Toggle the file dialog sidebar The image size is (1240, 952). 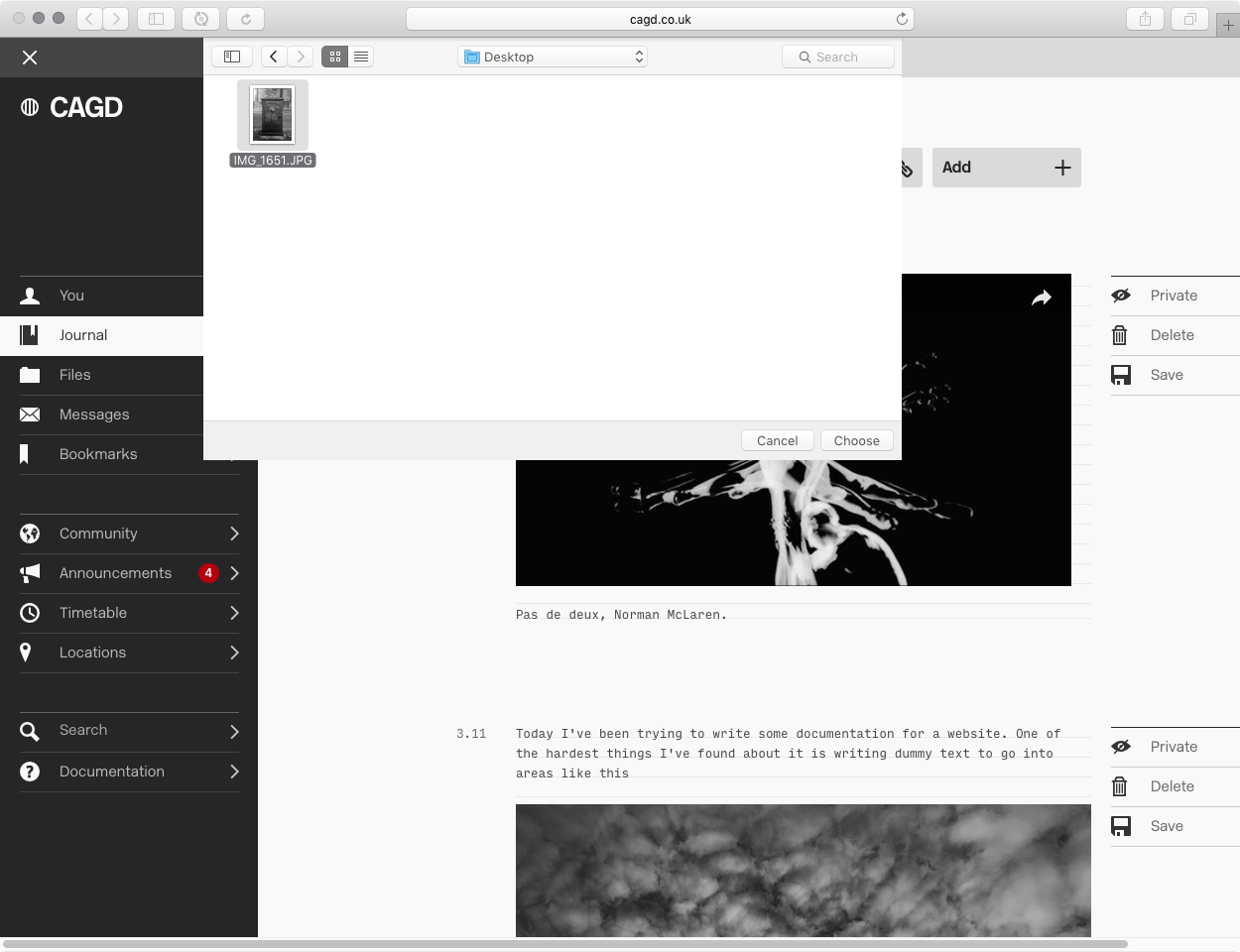tap(232, 57)
